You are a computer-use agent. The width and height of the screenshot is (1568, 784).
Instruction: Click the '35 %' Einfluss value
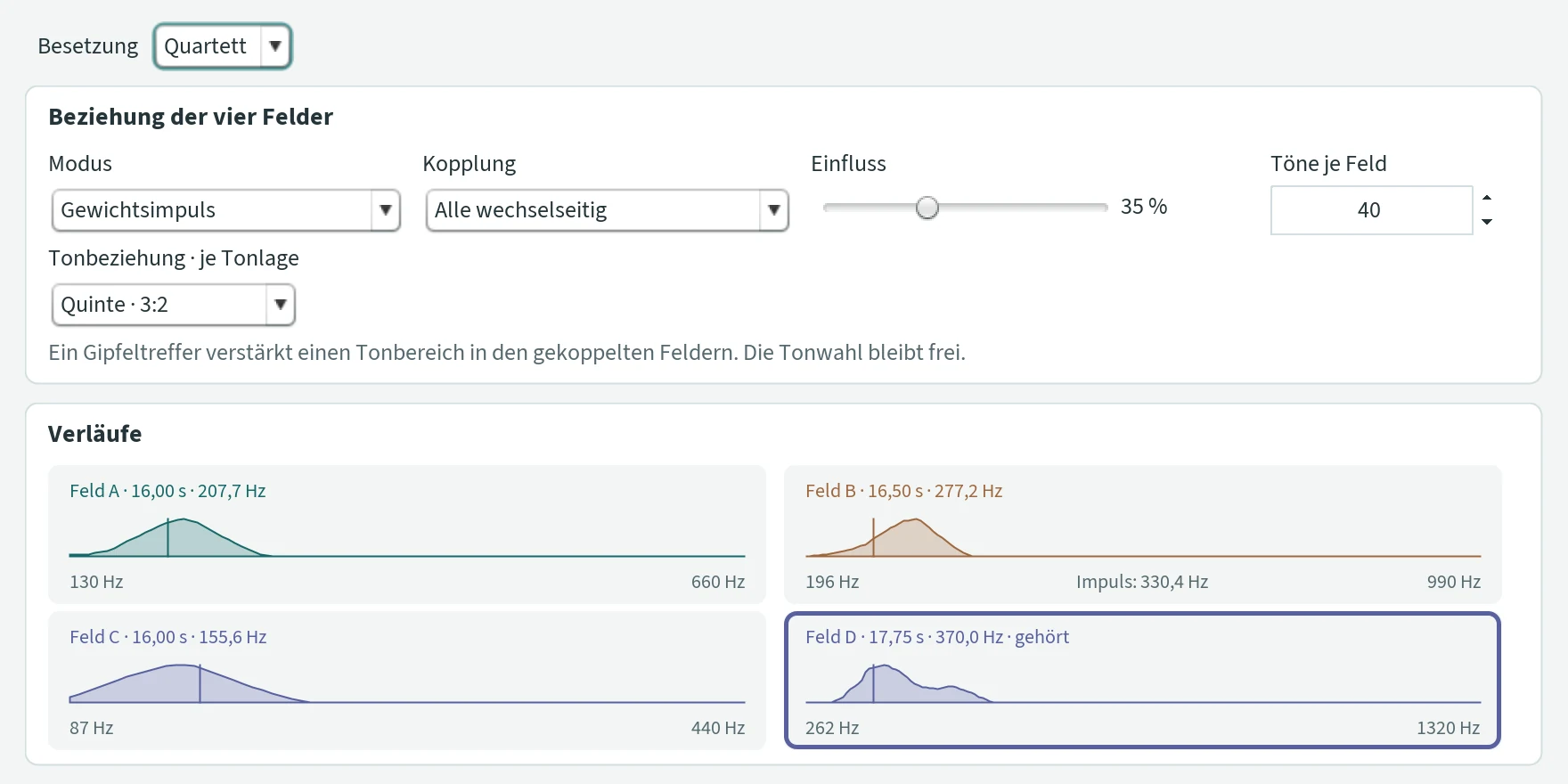[x=1144, y=207]
